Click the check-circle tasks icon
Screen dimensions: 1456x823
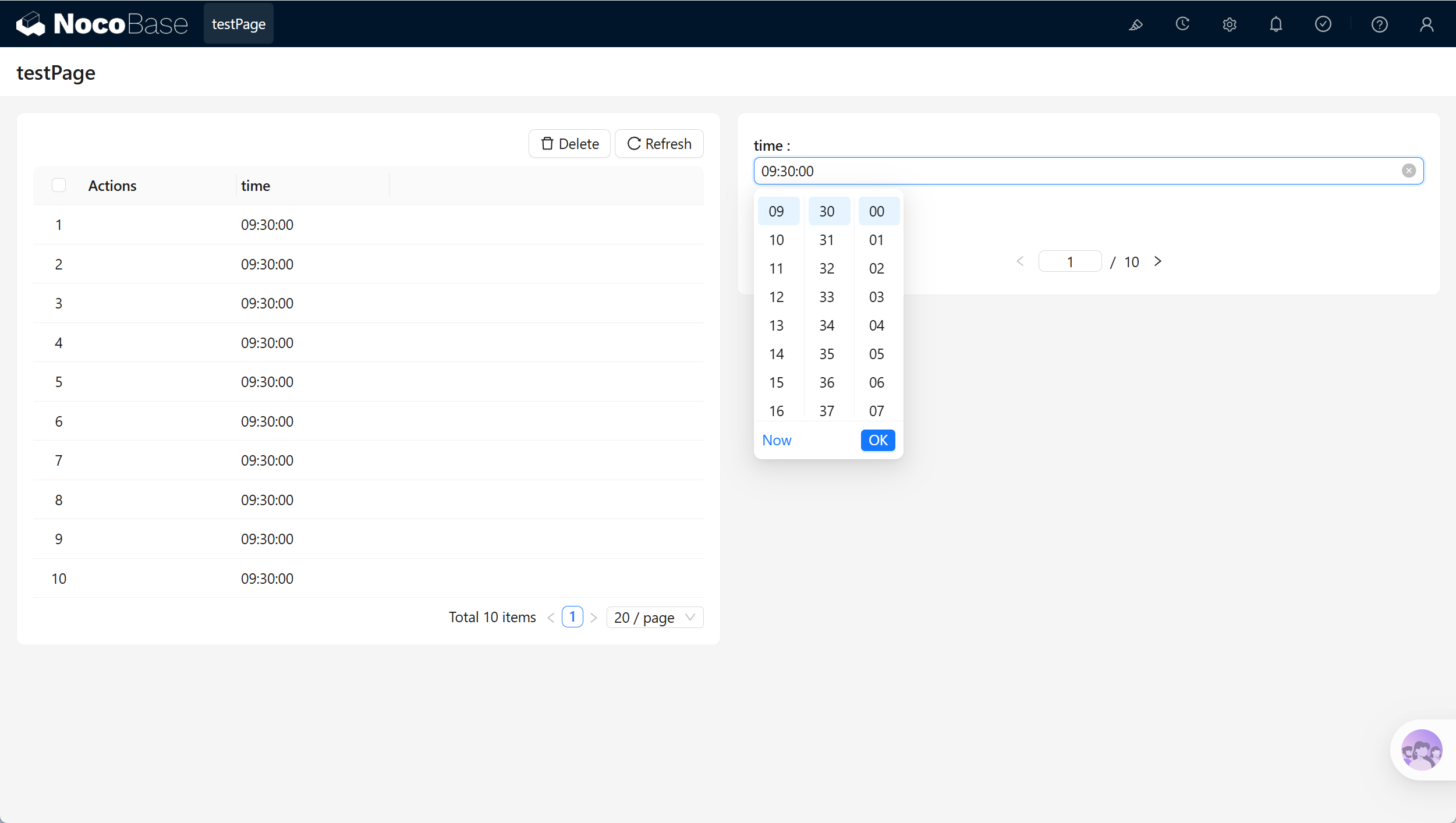pyautogui.click(x=1323, y=24)
